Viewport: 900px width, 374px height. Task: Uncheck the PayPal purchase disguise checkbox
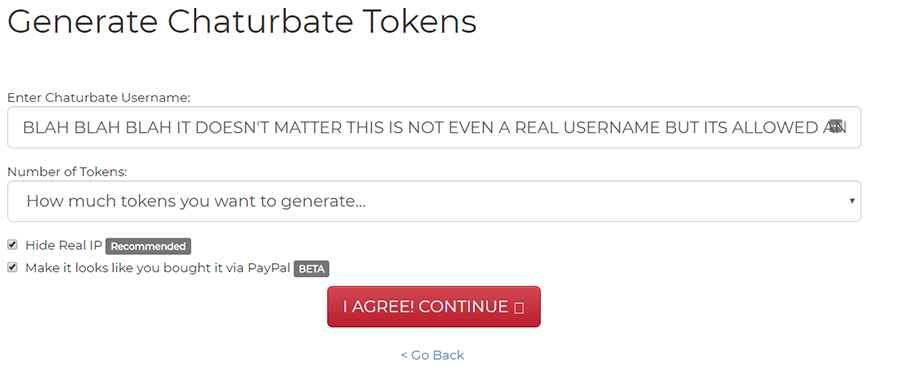(x=12, y=267)
